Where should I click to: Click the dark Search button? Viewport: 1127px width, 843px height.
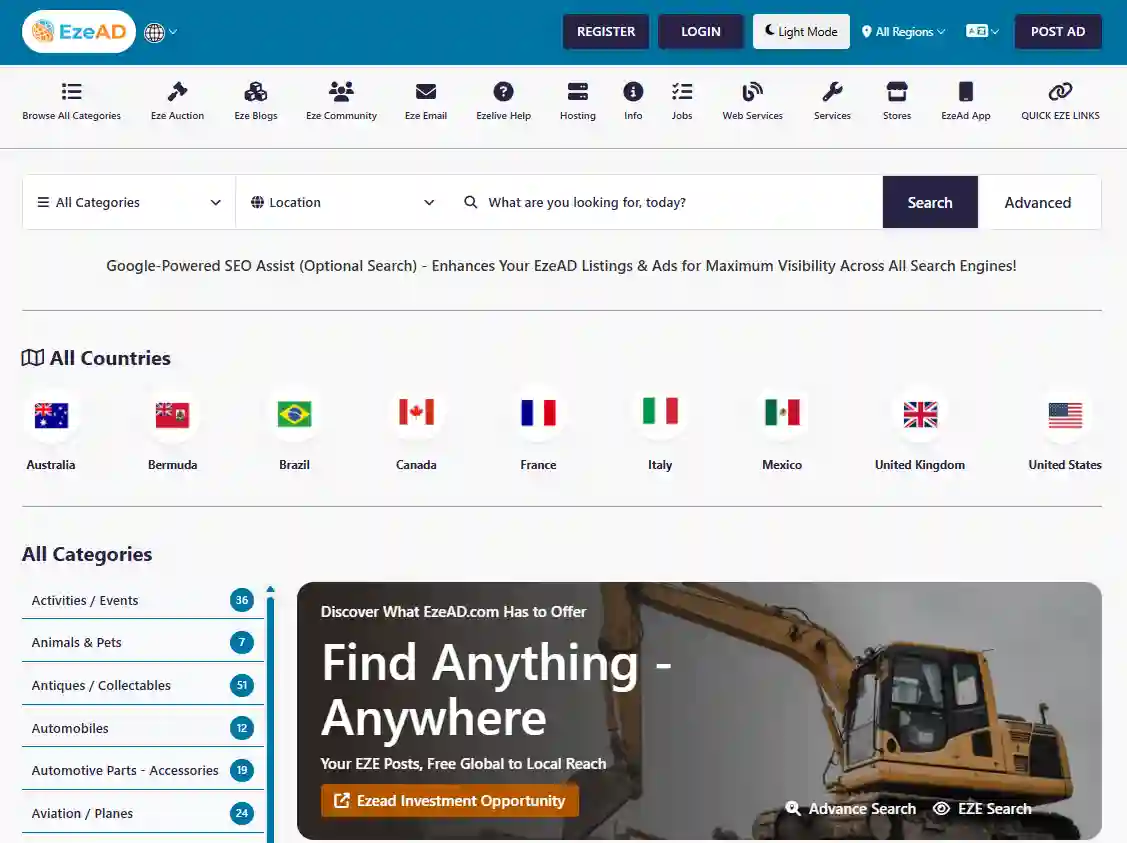pyautogui.click(x=930, y=203)
